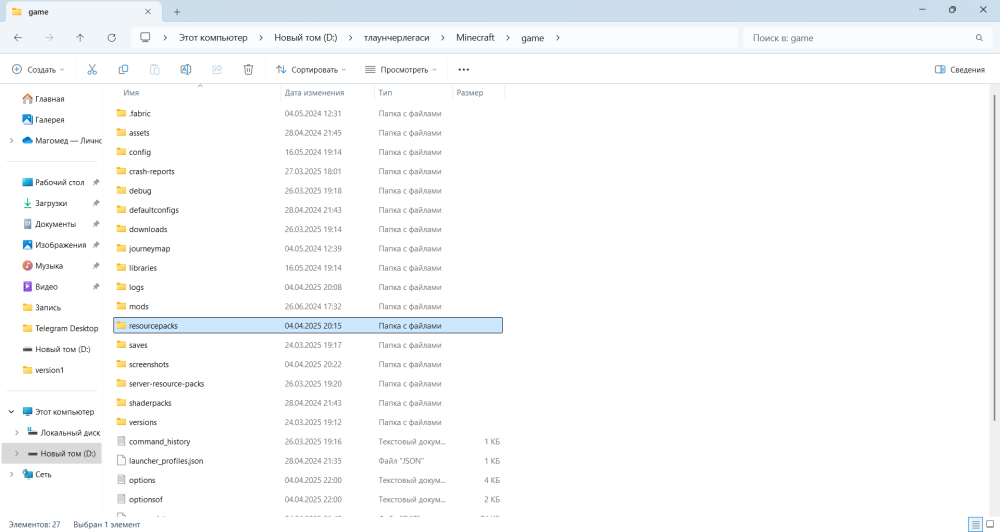Click the search magnifier icon
Screen dimensions: 1000x532
click(979, 38)
